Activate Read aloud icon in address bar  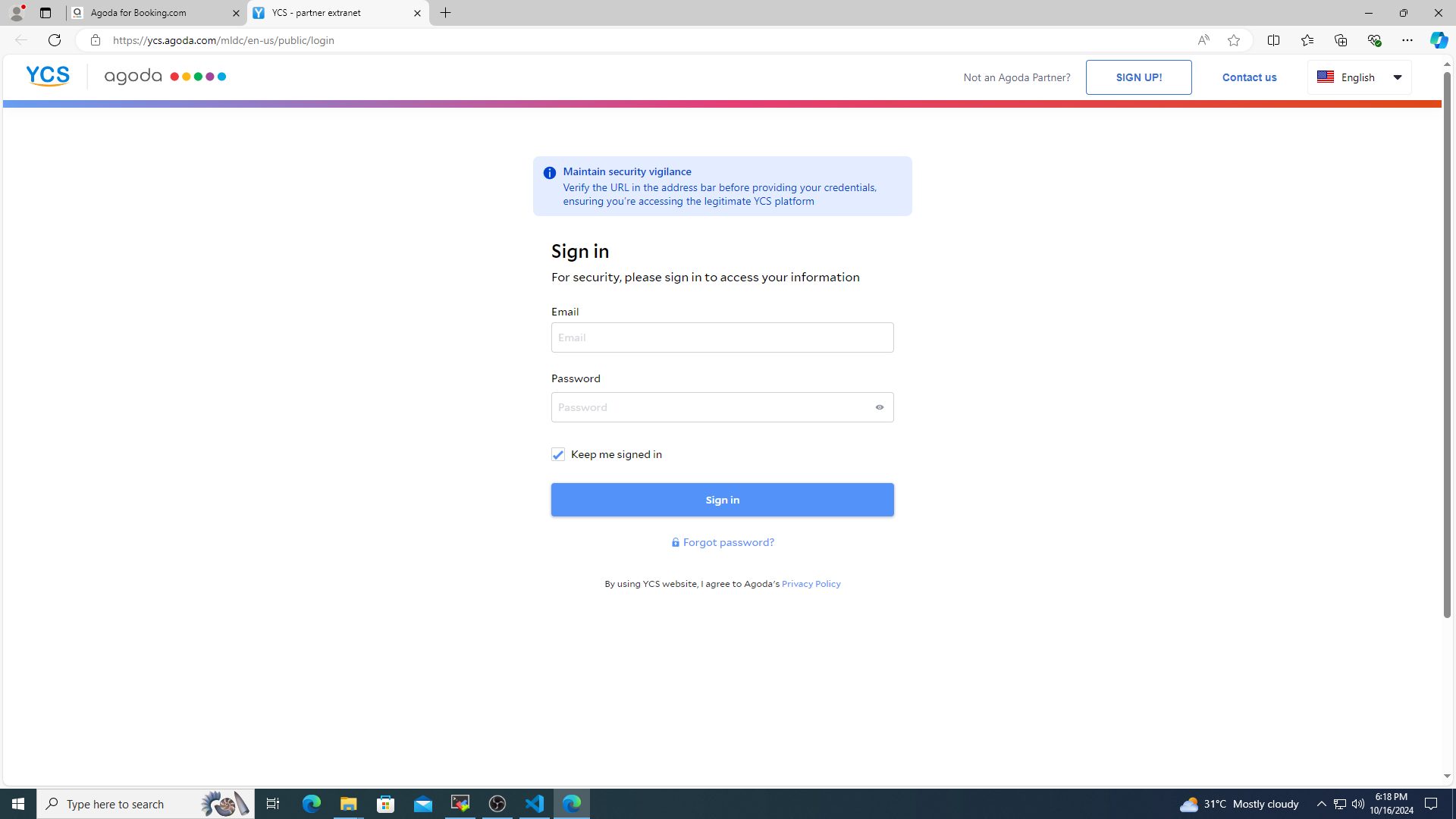[x=1203, y=40]
